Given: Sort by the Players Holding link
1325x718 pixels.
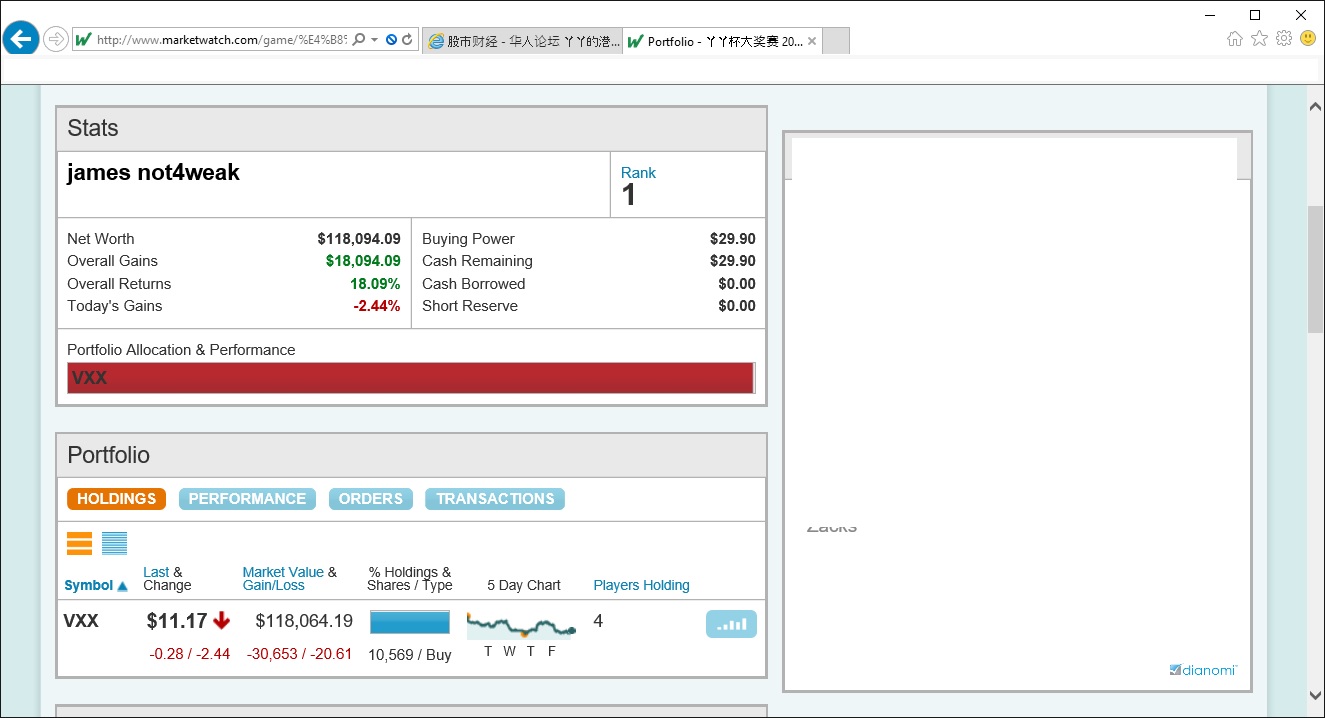Looking at the screenshot, I should 641,585.
